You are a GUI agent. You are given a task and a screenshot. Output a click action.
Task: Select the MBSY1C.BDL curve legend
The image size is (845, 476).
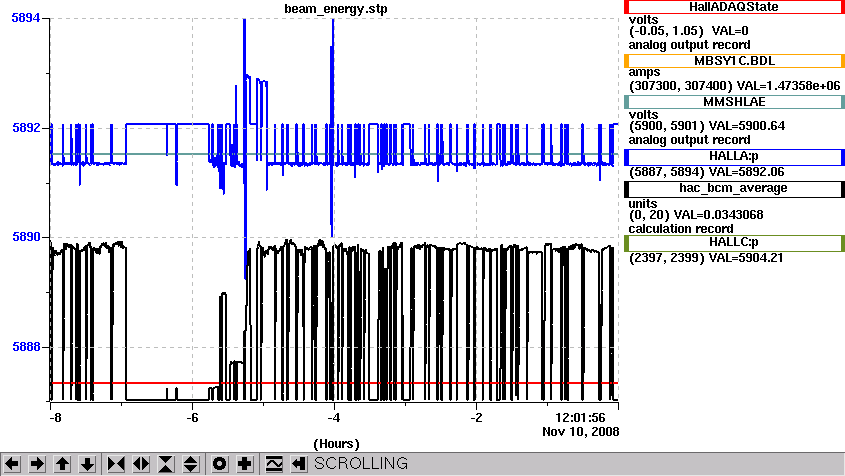(733, 61)
